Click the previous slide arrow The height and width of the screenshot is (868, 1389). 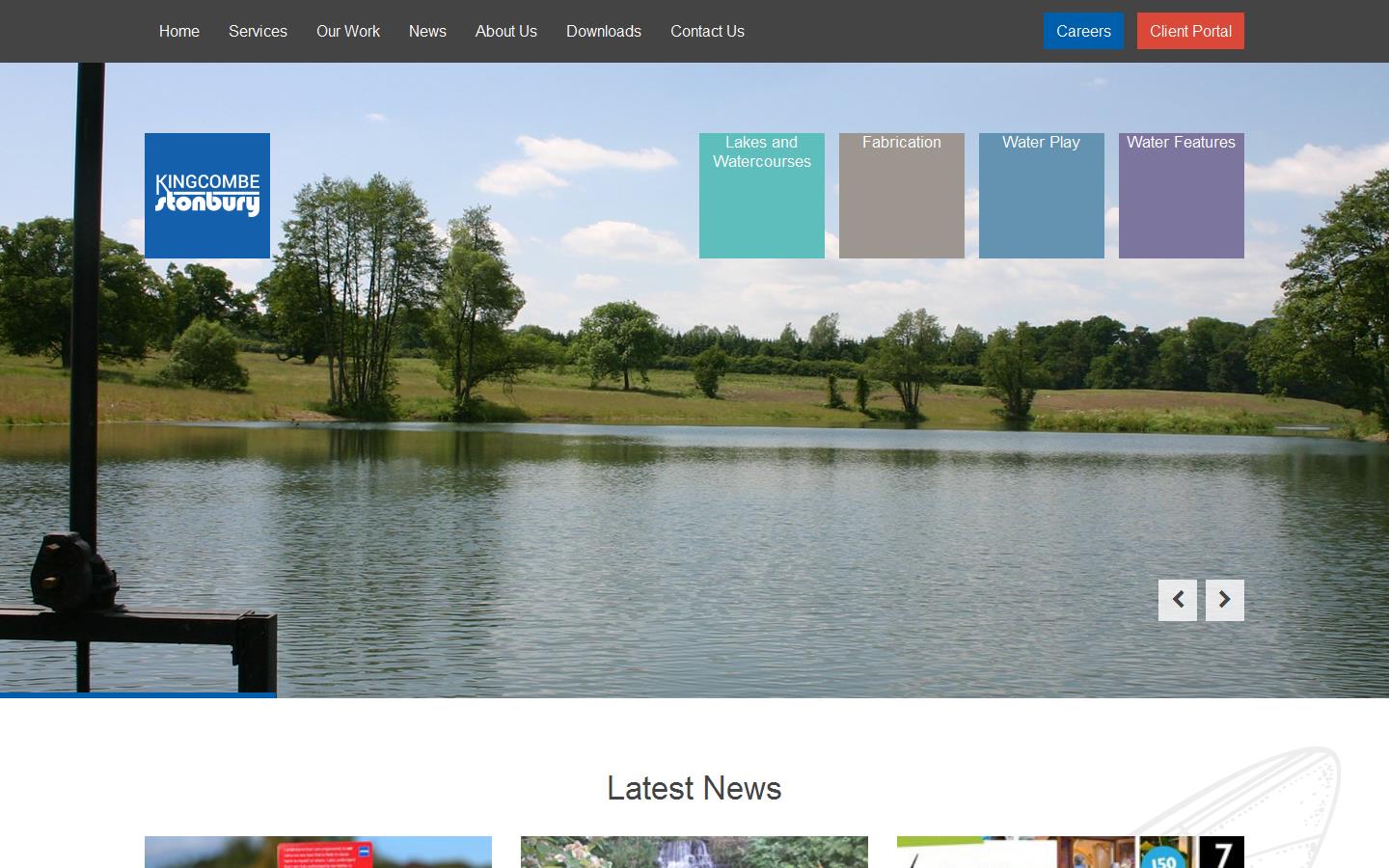(1178, 600)
